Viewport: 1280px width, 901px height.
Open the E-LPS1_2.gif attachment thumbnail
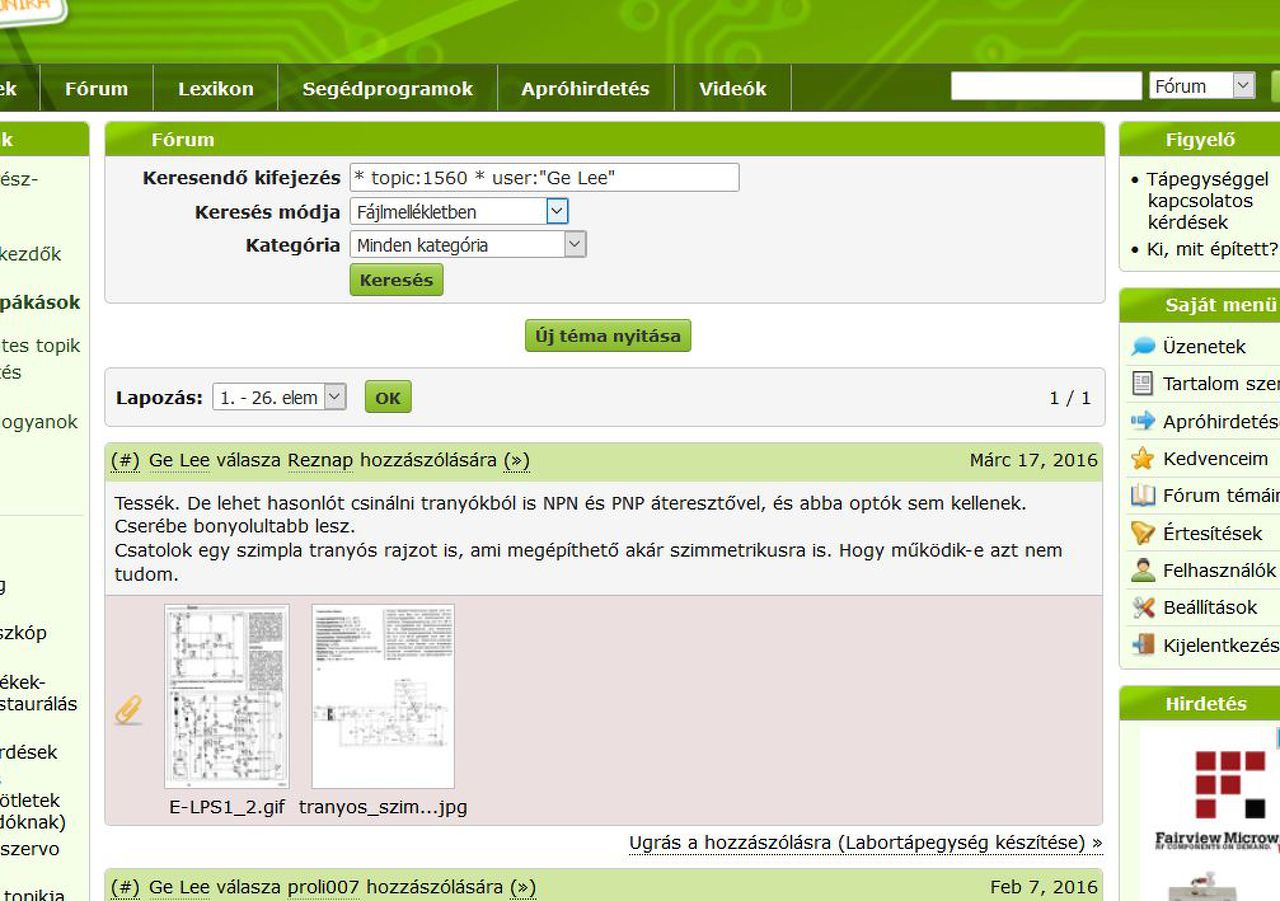pyautogui.click(x=227, y=696)
